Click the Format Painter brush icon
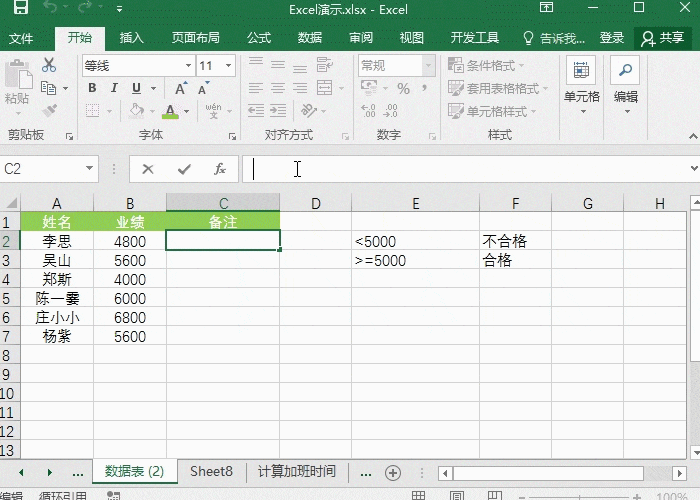700x500 pixels. [x=49, y=110]
